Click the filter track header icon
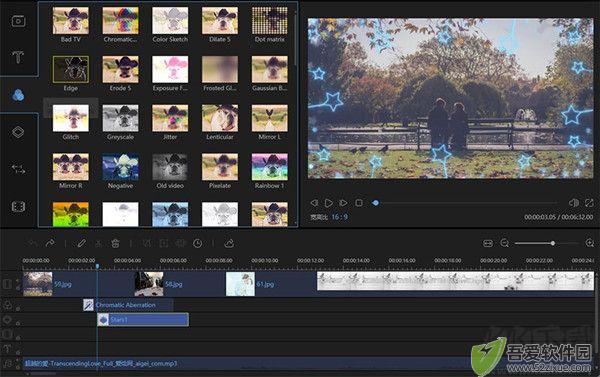The height and width of the screenshot is (377, 600). pos(7,305)
